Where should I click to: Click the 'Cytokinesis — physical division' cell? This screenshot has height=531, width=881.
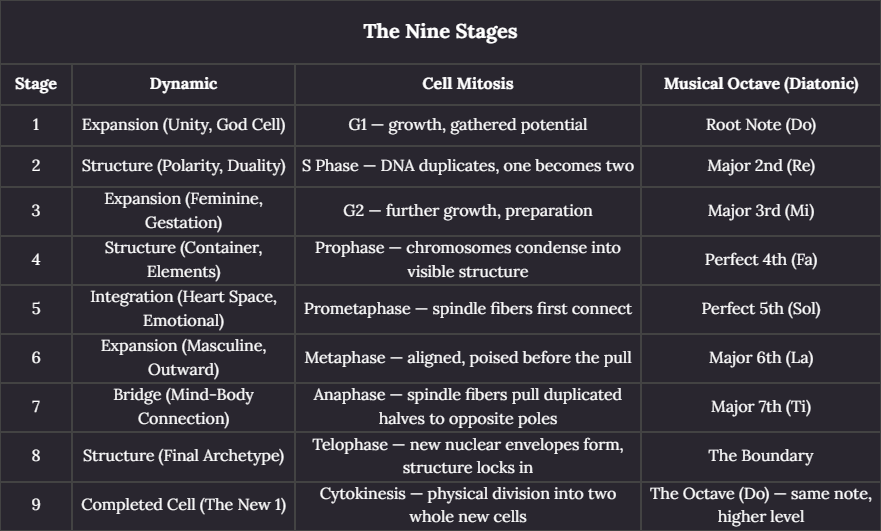(467, 505)
